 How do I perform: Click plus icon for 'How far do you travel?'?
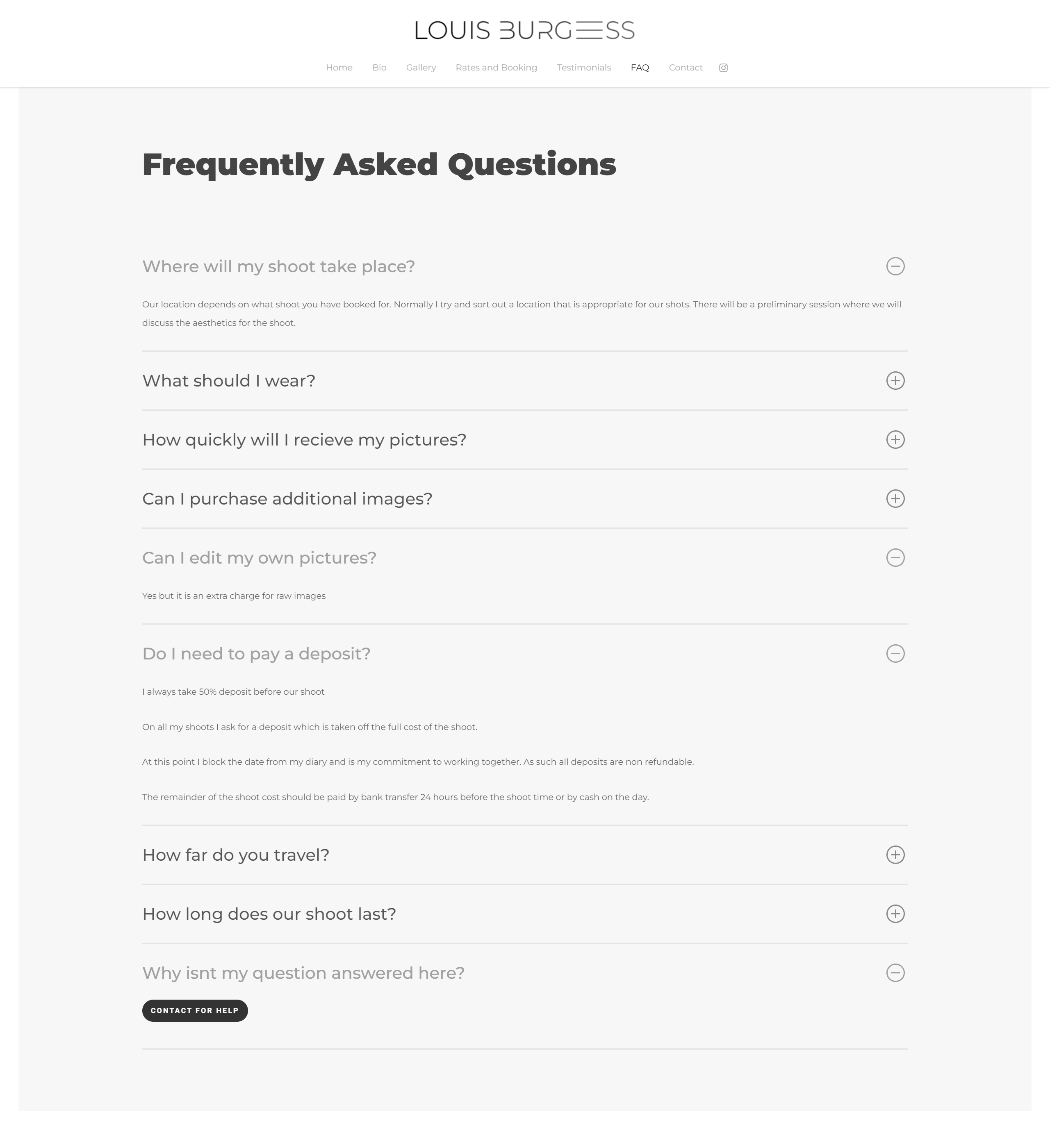click(895, 855)
